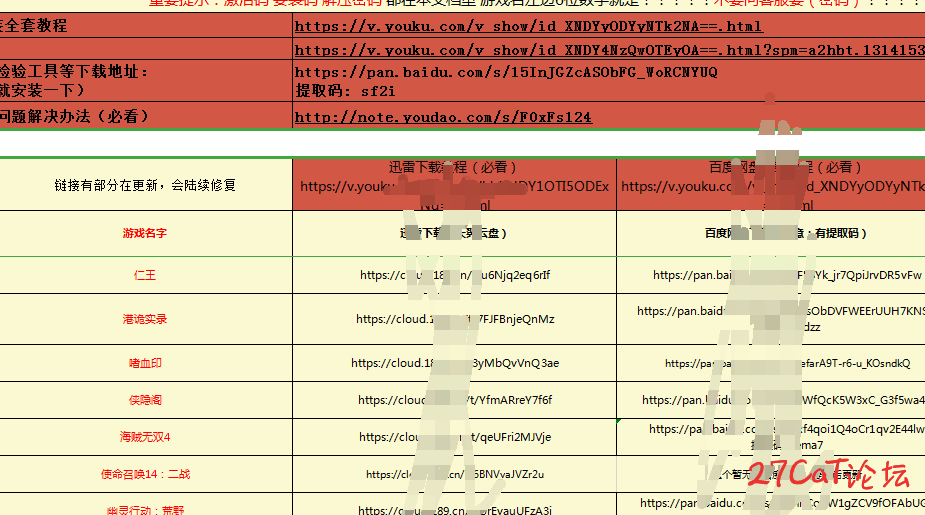Click the 嗜血印 baidu link ending efarA9T-r6-u_KOsndkQ
The height and width of the screenshot is (515, 925).
[x=788, y=363]
